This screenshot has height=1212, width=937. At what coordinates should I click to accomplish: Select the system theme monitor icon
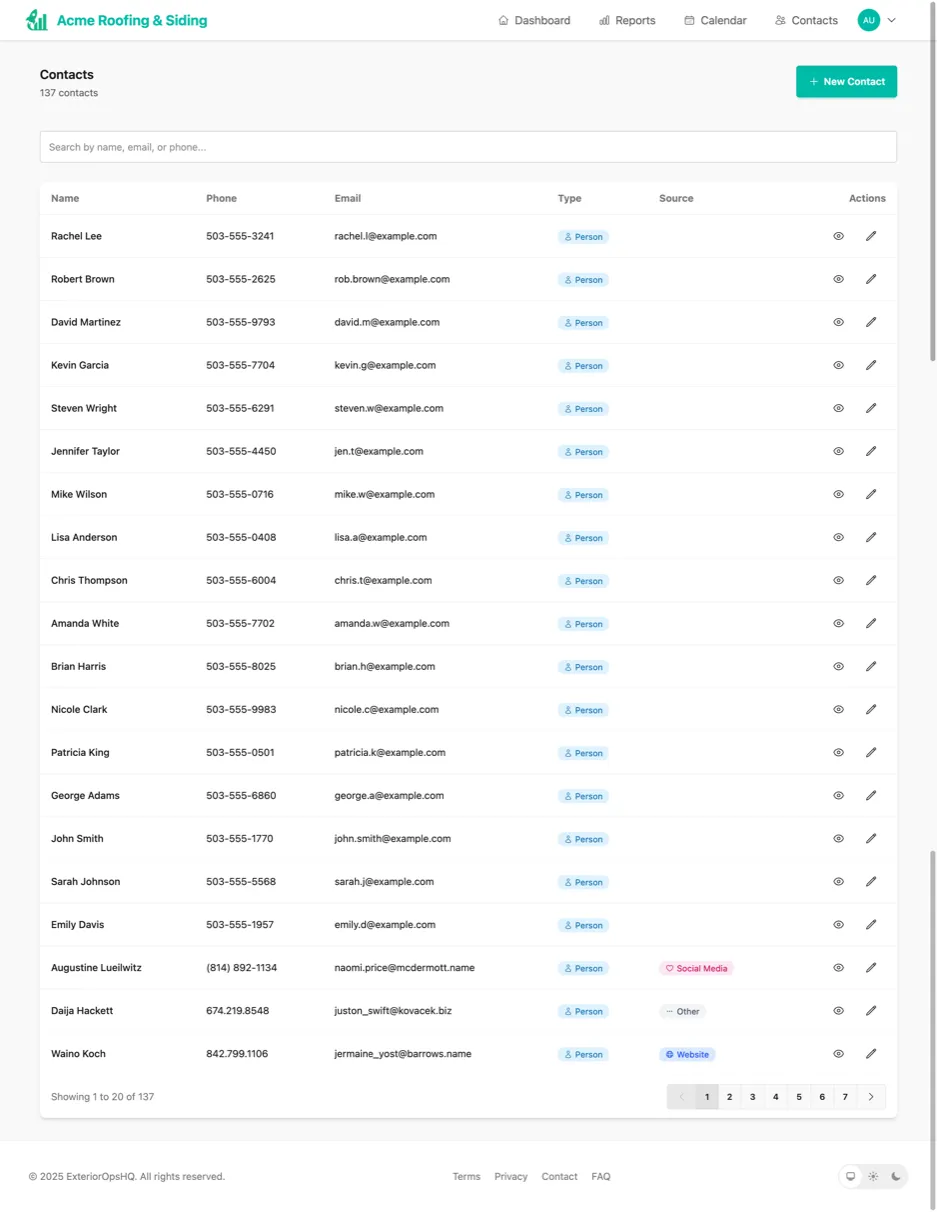(850, 1176)
